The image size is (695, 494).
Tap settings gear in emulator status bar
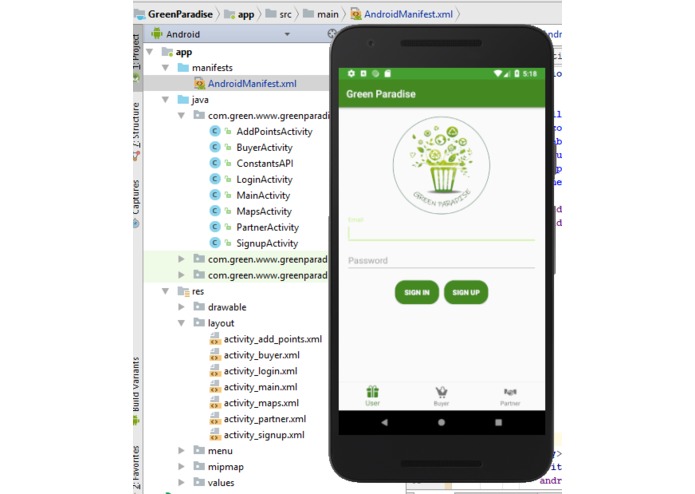(x=351, y=74)
